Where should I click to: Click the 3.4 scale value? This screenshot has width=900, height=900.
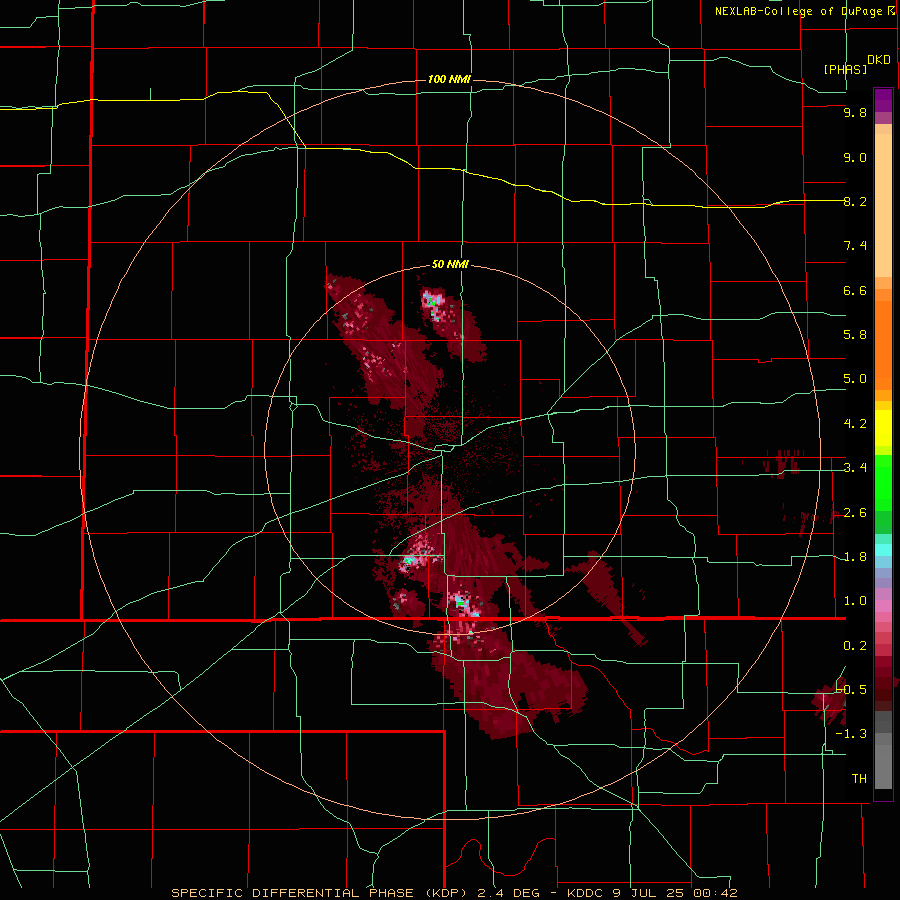click(855, 468)
